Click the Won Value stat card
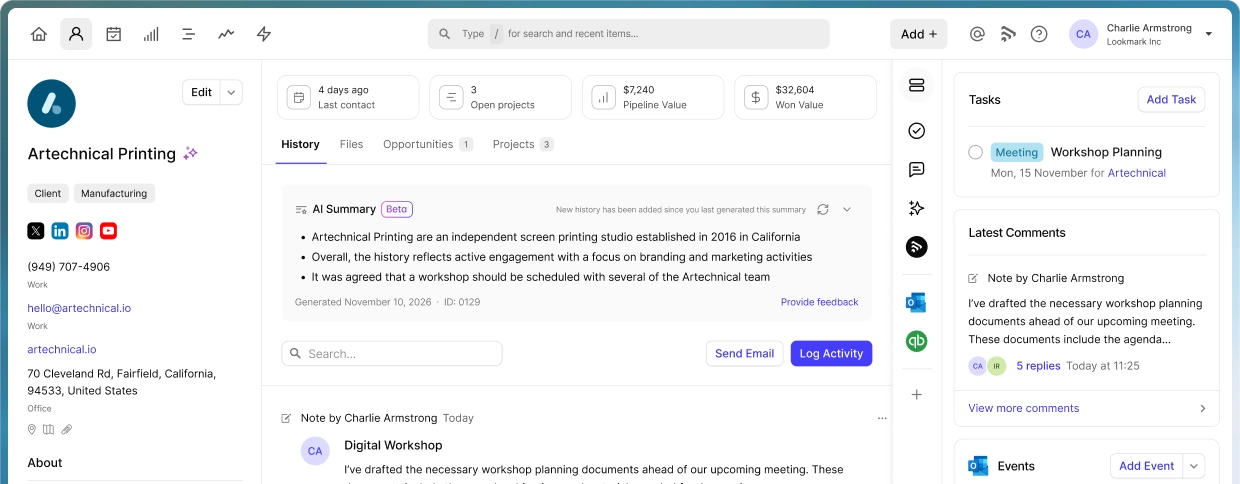This screenshot has width=1240, height=484. click(805, 97)
